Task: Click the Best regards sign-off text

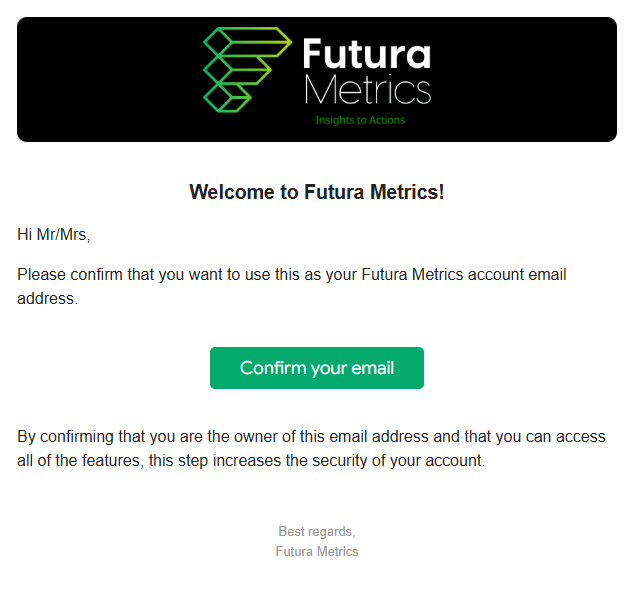Action: point(316,531)
